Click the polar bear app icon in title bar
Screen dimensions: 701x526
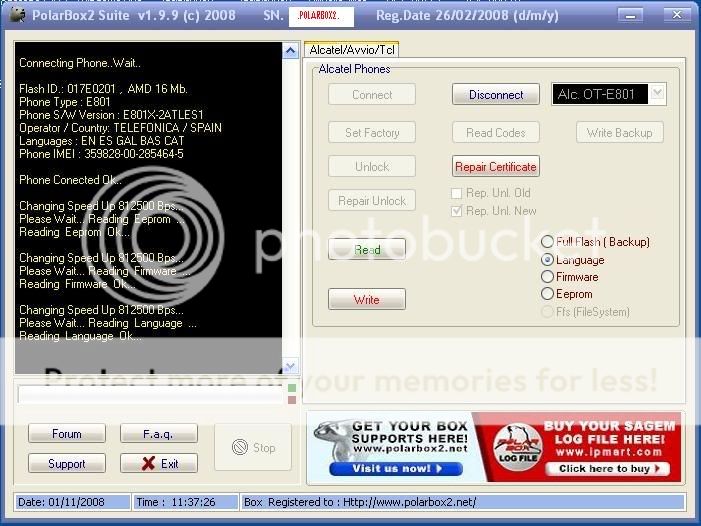(17, 15)
